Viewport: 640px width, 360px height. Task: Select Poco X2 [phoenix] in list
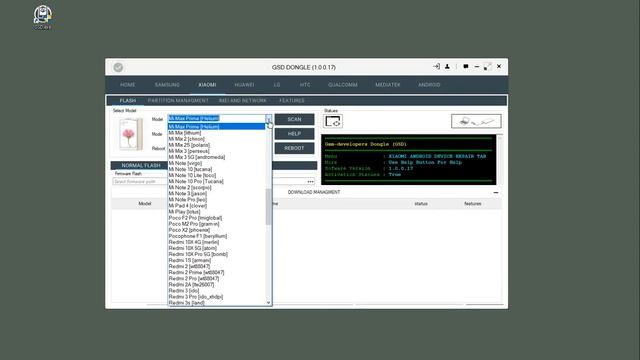point(216,230)
